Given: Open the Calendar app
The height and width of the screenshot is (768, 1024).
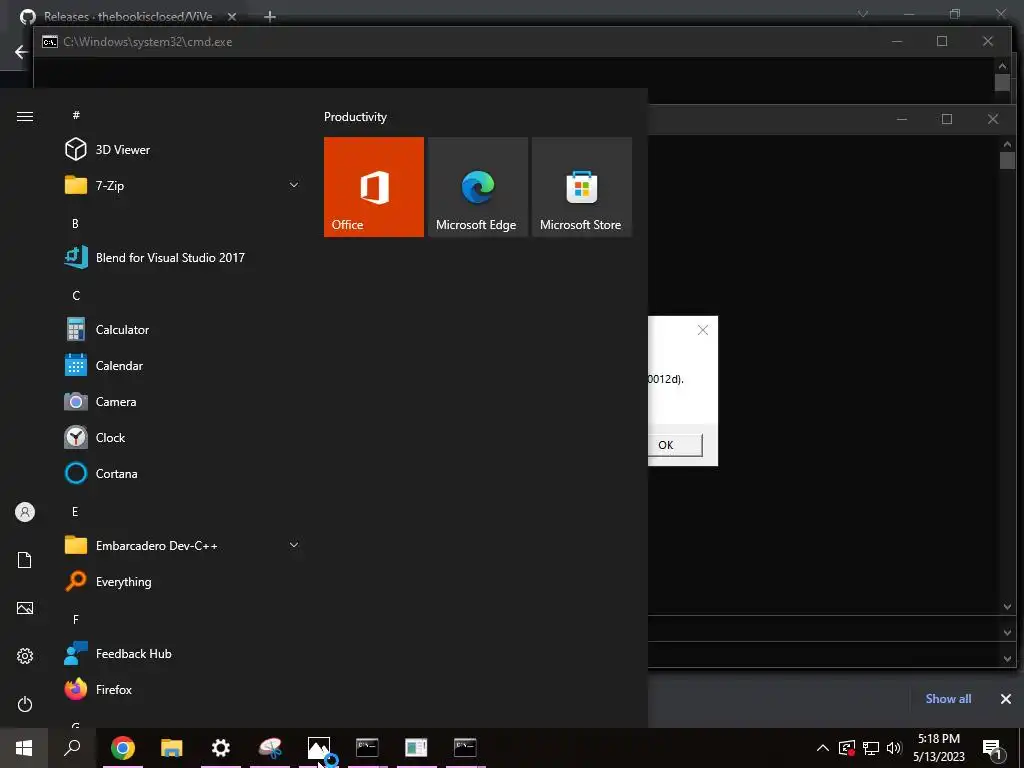Looking at the screenshot, I should [183, 366].
